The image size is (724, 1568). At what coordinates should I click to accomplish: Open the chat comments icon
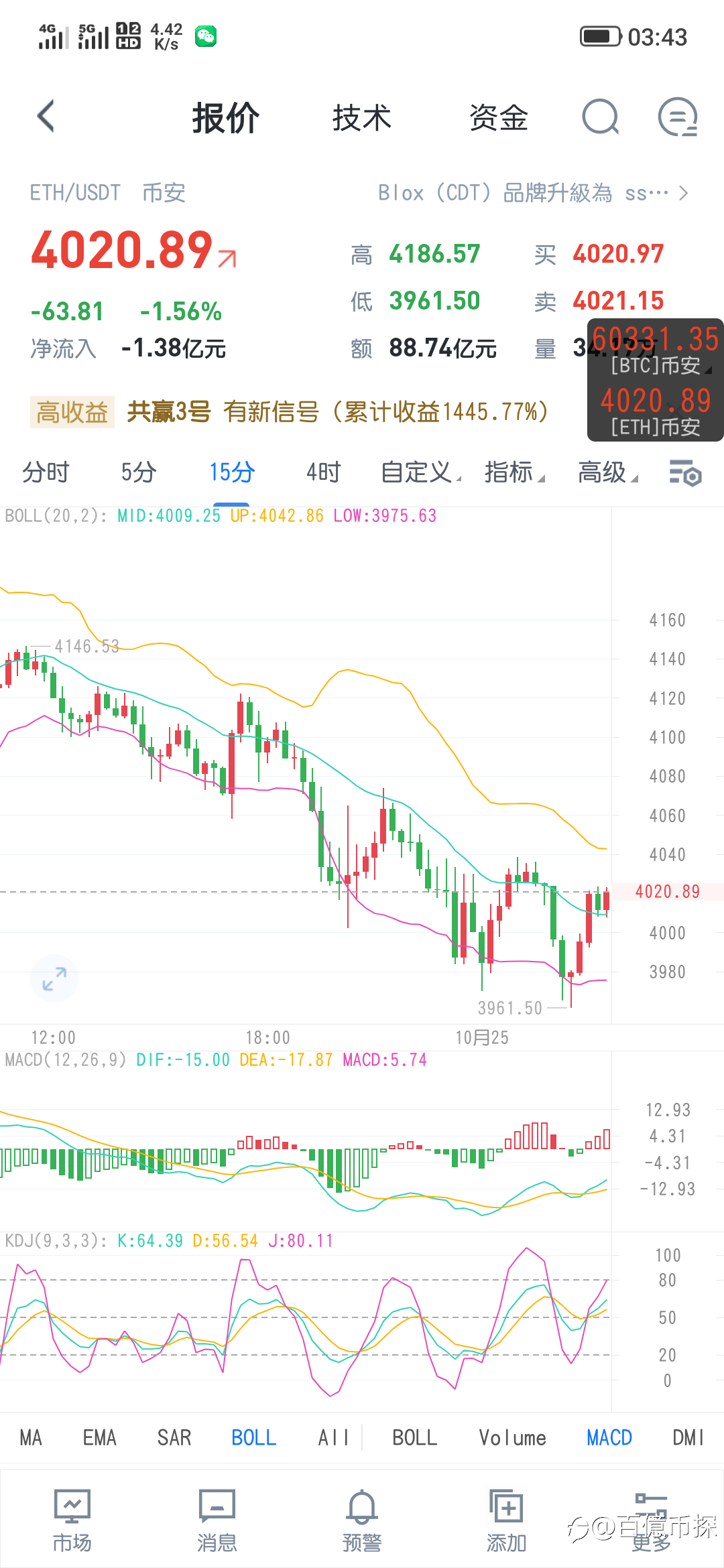(678, 117)
